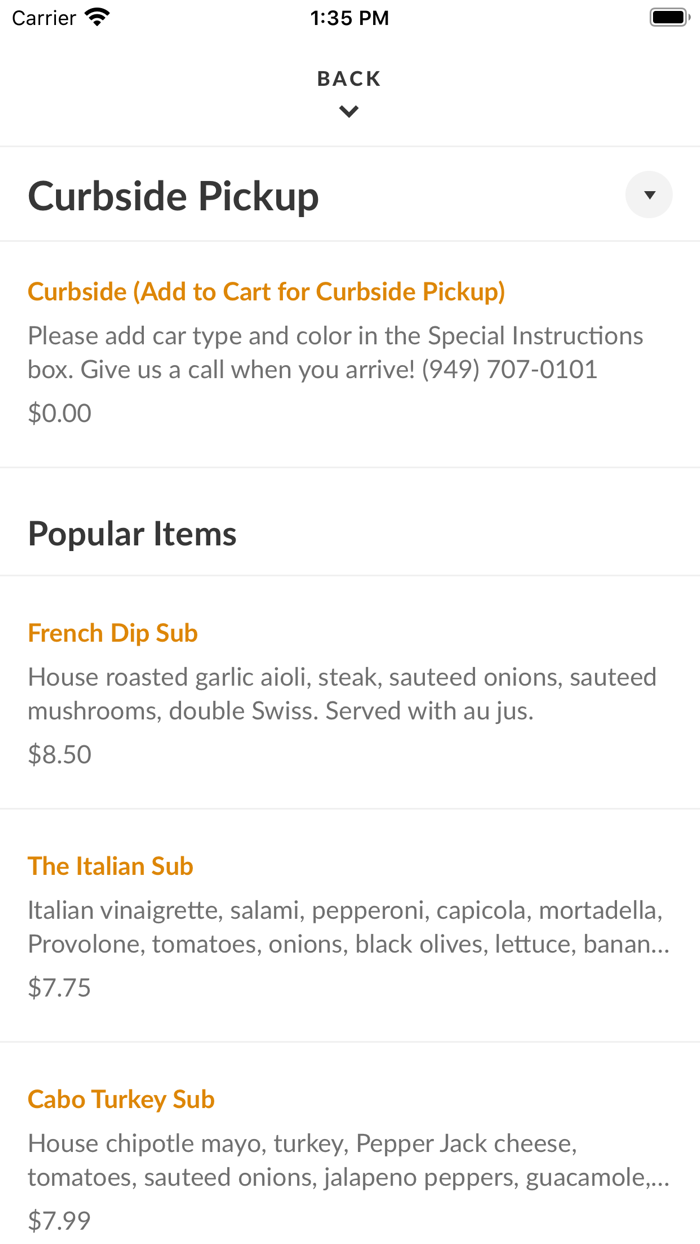
Task: Collapse the menu using the BACK chevron
Action: [x=349, y=111]
